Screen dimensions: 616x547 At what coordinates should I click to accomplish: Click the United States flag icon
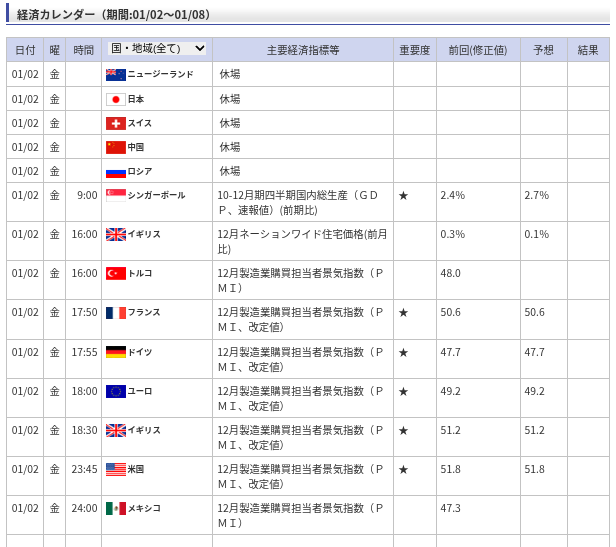pyautogui.click(x=116, y=469)
